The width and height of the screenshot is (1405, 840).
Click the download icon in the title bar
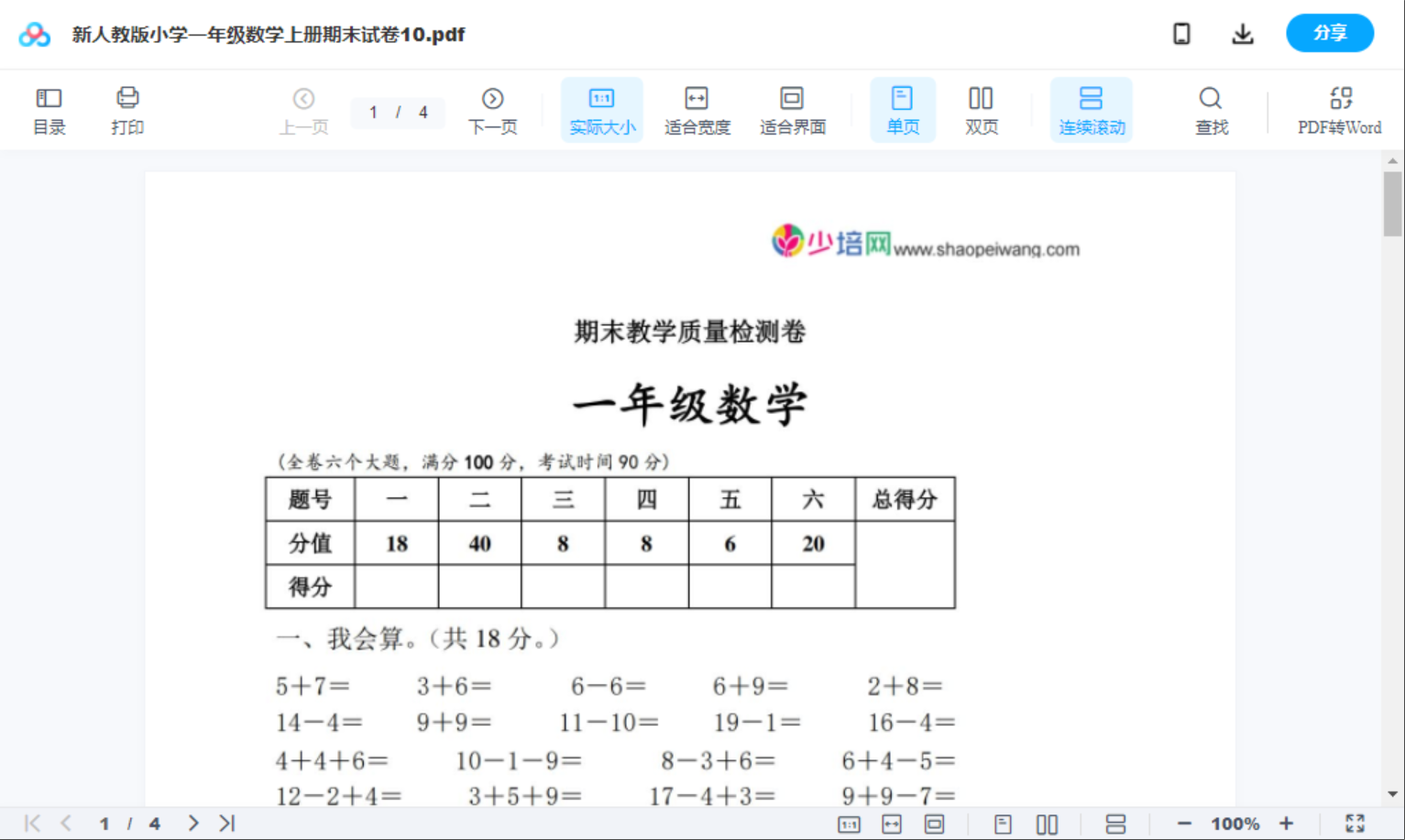1243,33
